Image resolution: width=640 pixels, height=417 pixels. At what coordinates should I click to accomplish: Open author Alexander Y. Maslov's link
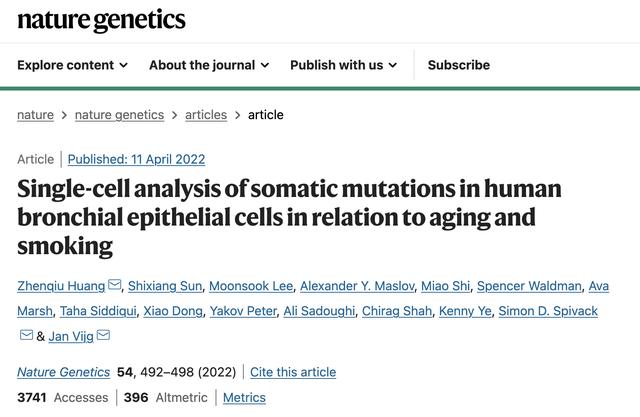click(357, 286)
